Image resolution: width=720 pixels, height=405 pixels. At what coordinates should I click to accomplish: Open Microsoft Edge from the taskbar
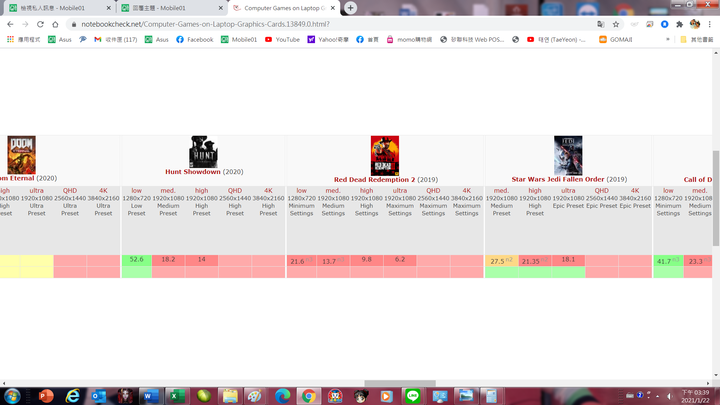282,396
